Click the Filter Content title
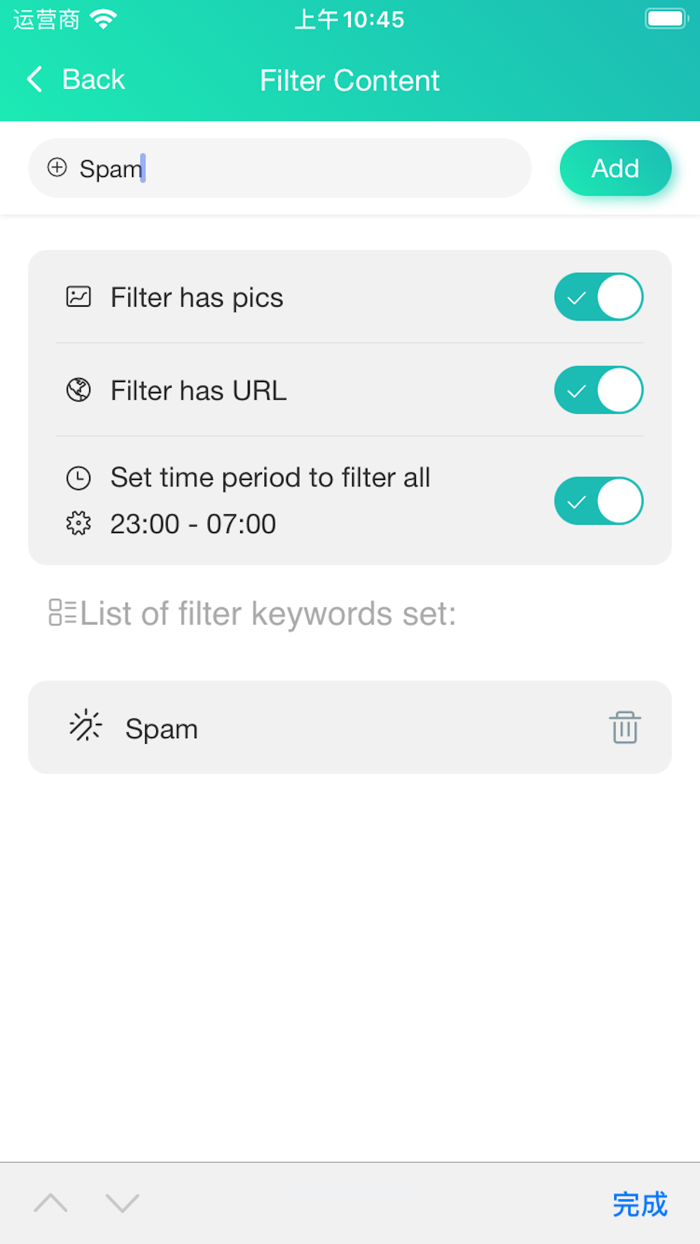Screen dimensions: 700x1244 click(349, 81)
